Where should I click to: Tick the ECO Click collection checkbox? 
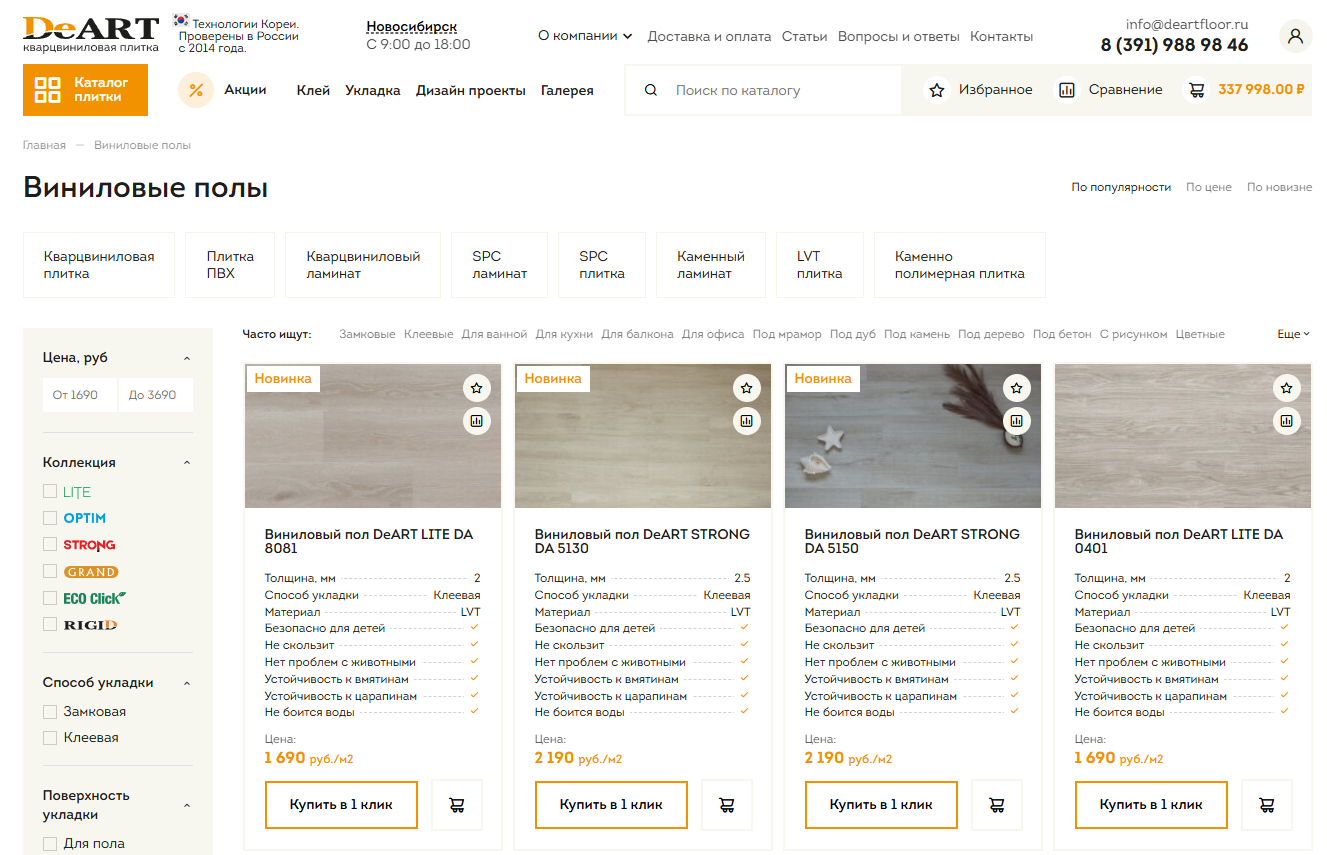pyautogui.click(x=50, y=598)
